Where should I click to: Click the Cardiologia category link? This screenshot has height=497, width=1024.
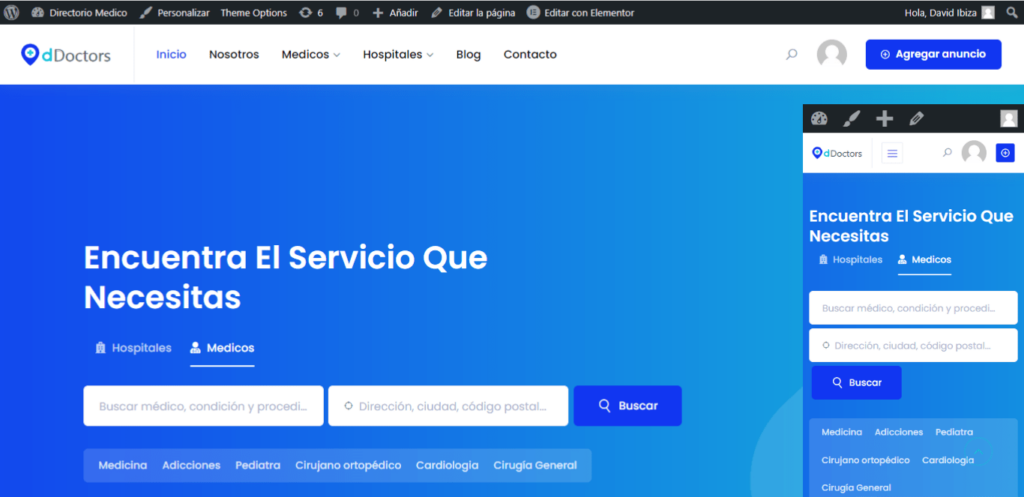coord(447,466)
